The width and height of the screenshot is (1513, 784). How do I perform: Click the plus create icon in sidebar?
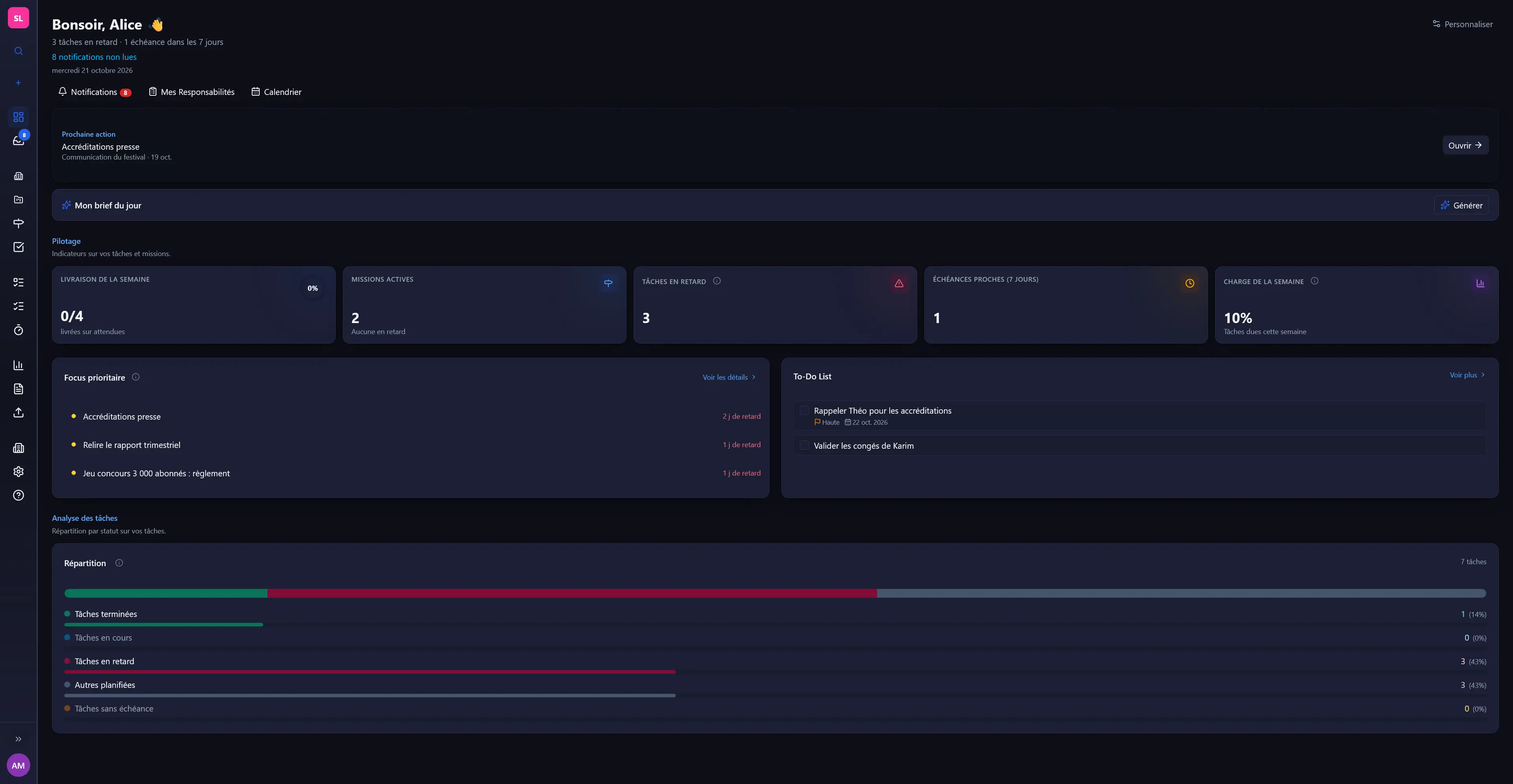[x=18, y=83]
